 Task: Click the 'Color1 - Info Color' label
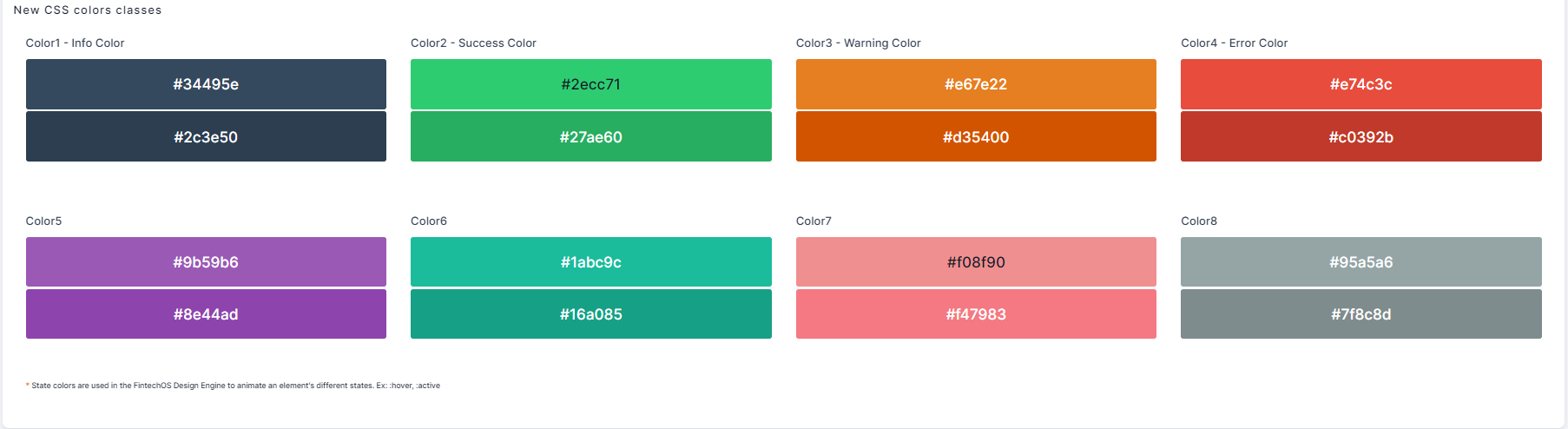pos(76,43)
